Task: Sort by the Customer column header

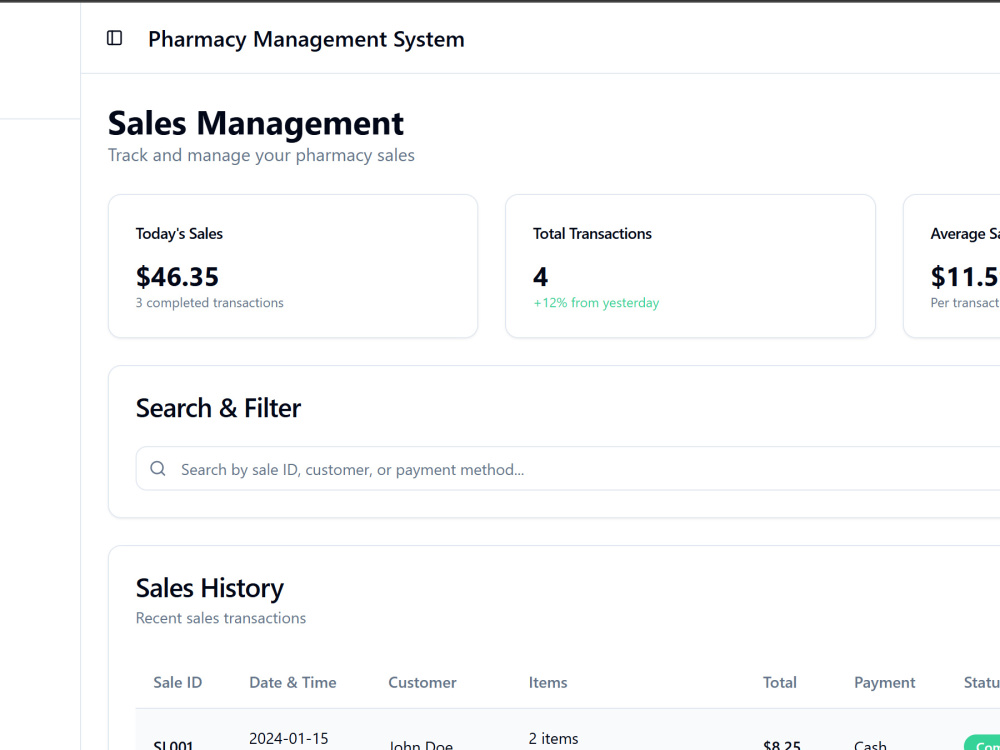Action: tap(422, 682)
